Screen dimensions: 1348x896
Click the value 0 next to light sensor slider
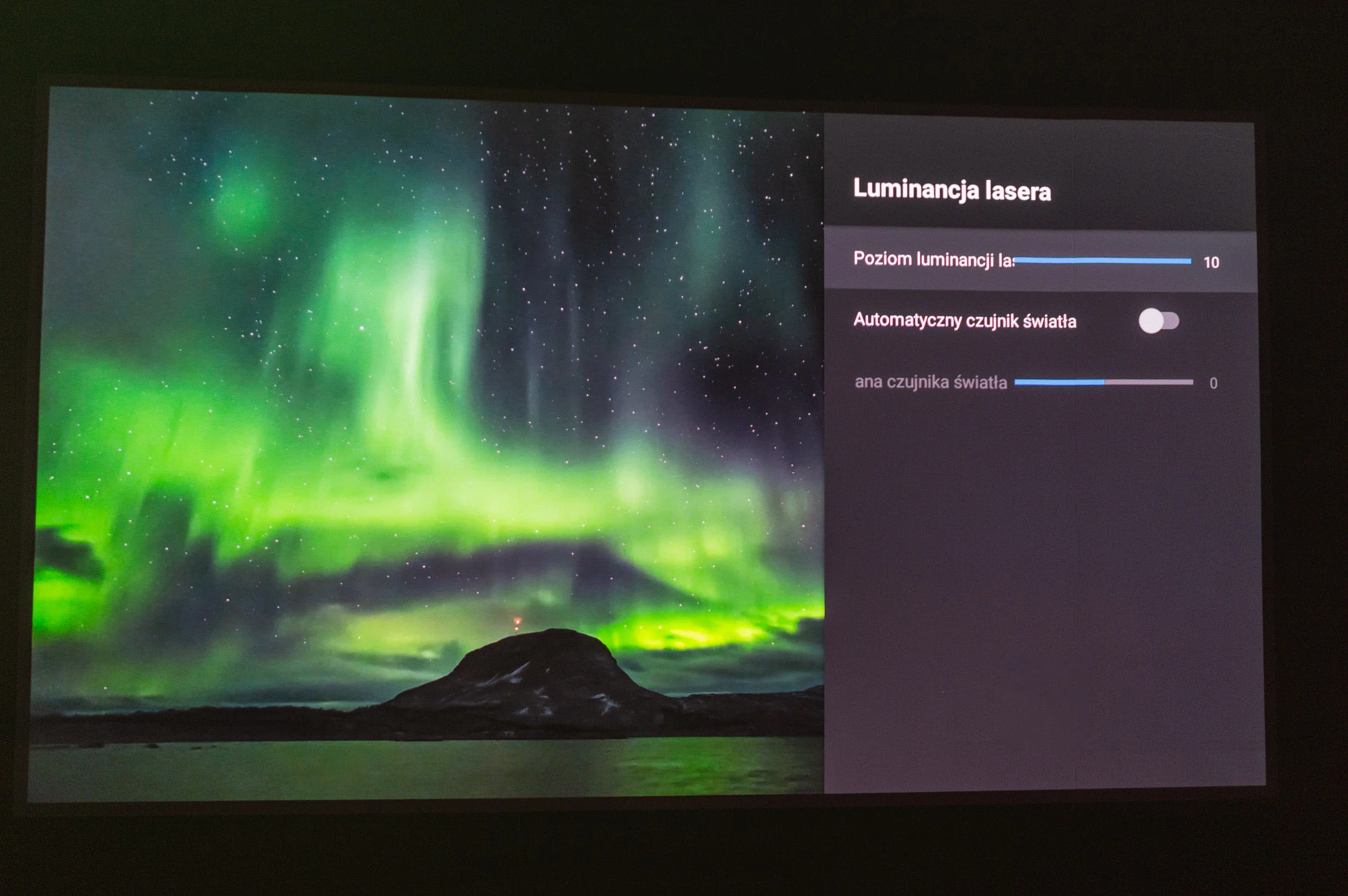(1213, 383)
